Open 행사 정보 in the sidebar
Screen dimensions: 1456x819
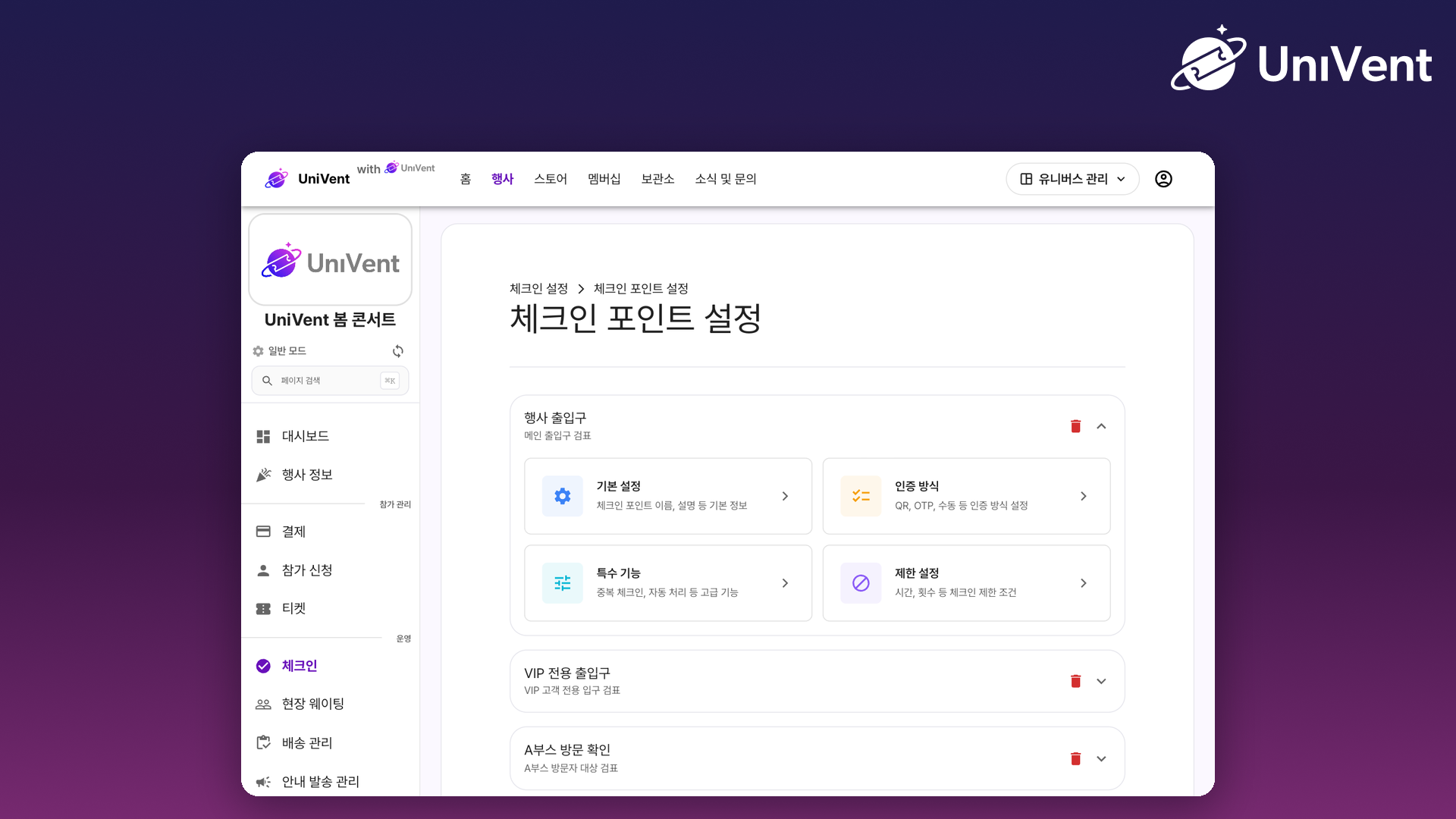click(x=330, y=475)
